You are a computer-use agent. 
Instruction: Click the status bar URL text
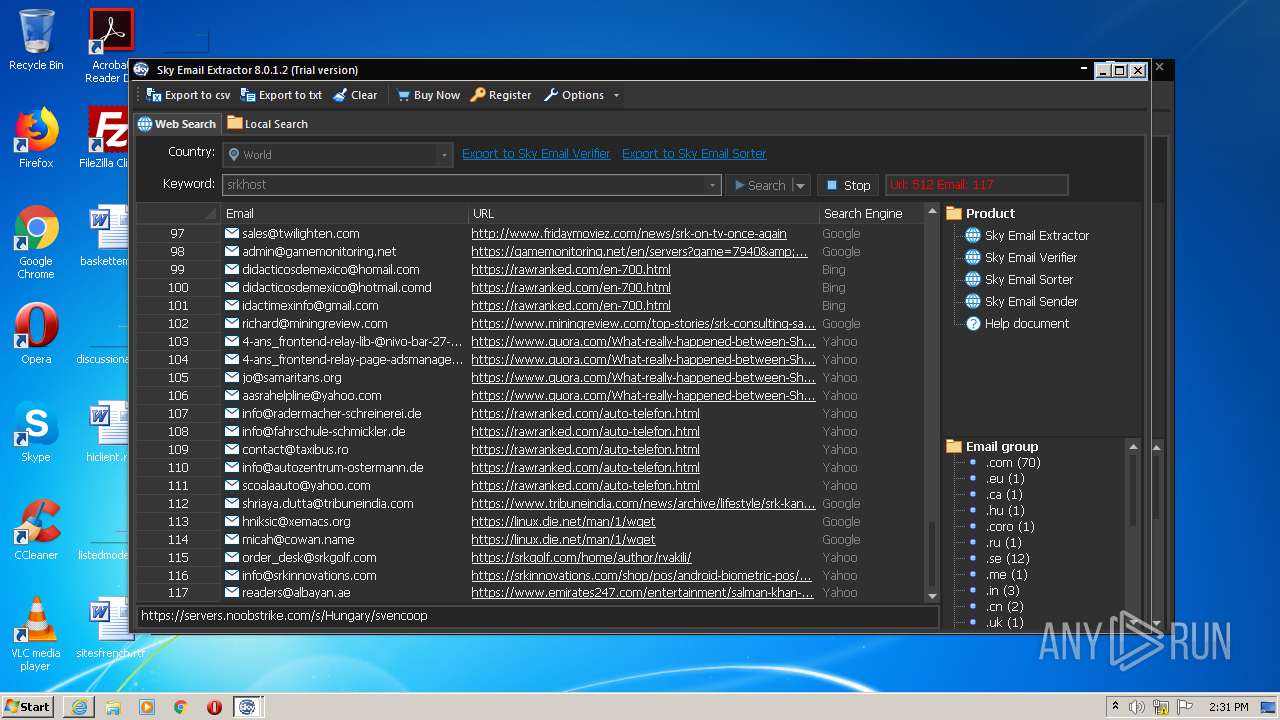[x=284, y=616]
